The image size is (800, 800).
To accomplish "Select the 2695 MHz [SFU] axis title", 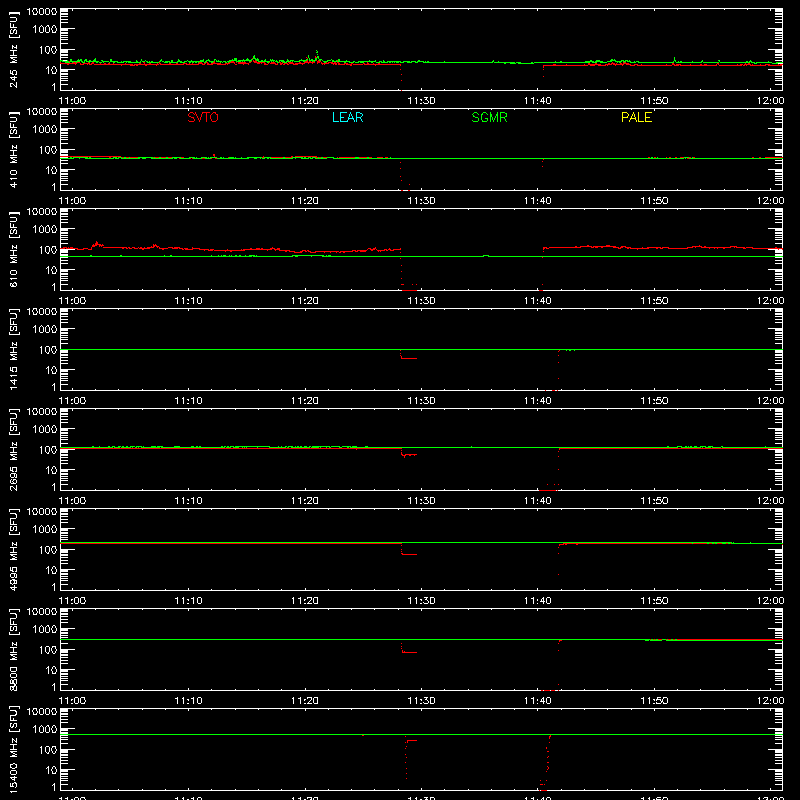I will point(14,450).
